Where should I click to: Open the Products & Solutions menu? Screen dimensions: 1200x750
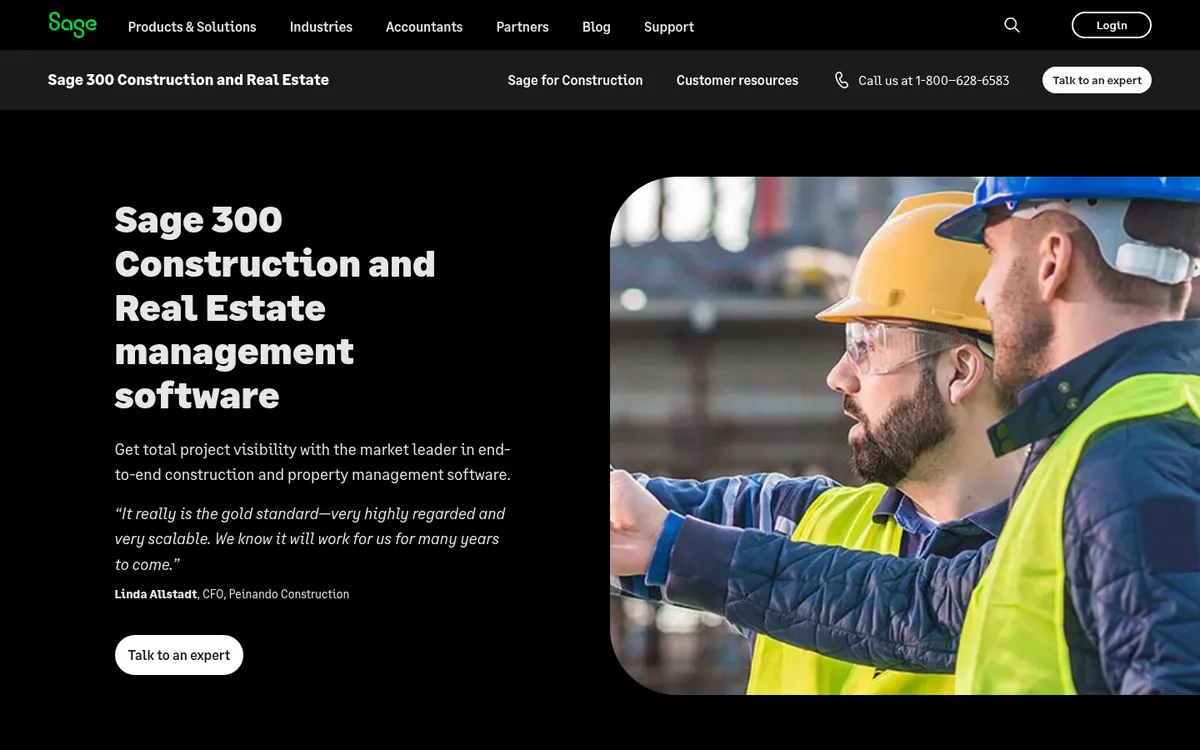pos(192,27)
